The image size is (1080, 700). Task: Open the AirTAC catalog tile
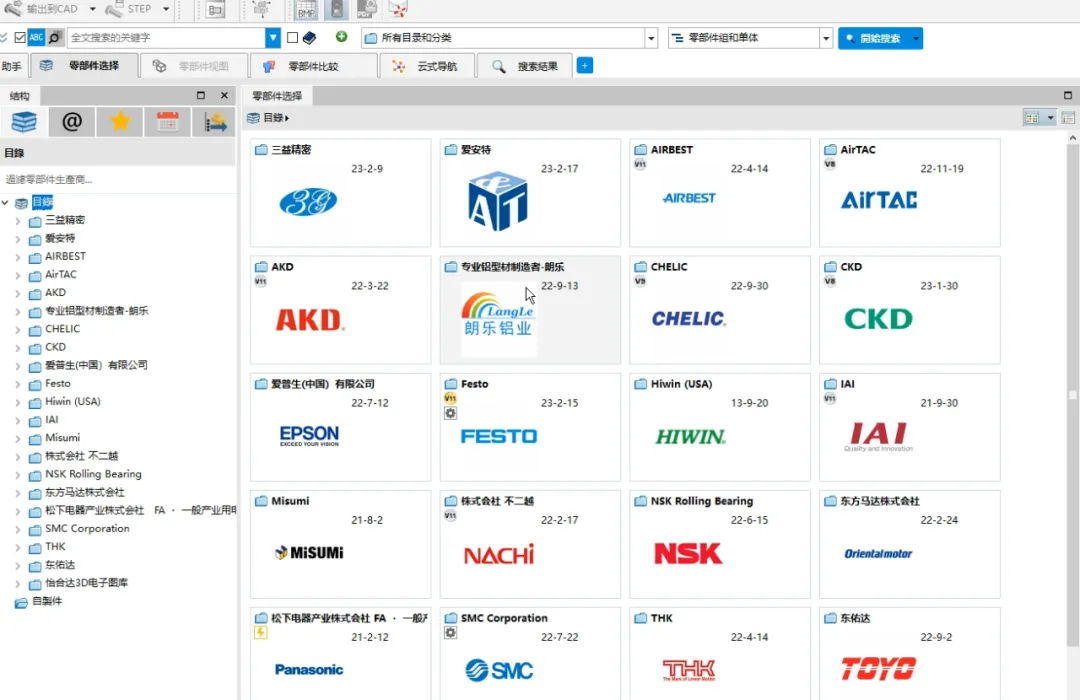pos(909,193)
